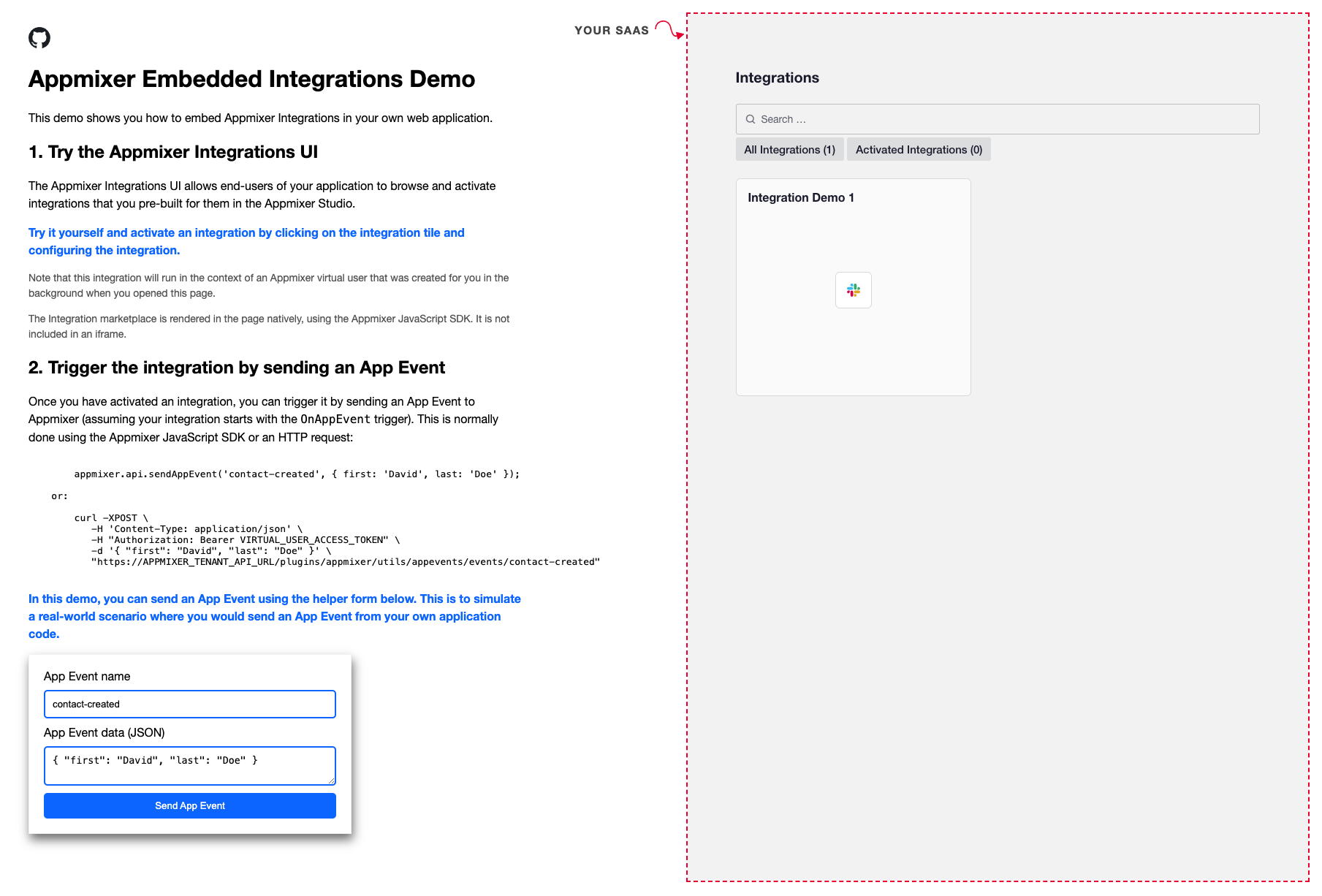The width and height of the screenshot is (1322, 896).
Task: Click the OnAppEvent inline code text
Action: point(335,419)
